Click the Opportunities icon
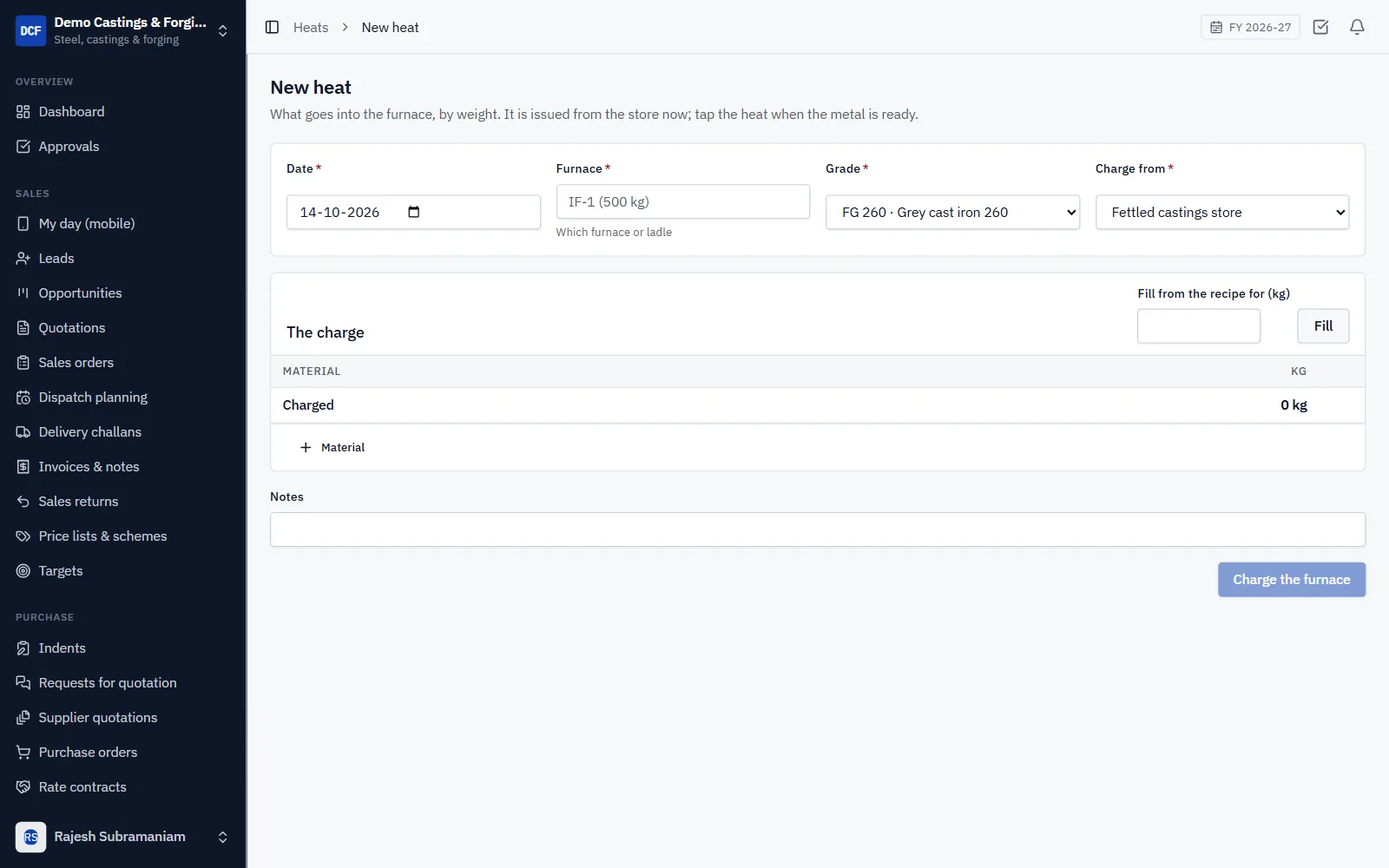This screenshot has height=868, width=1389. tap(23, 293)
